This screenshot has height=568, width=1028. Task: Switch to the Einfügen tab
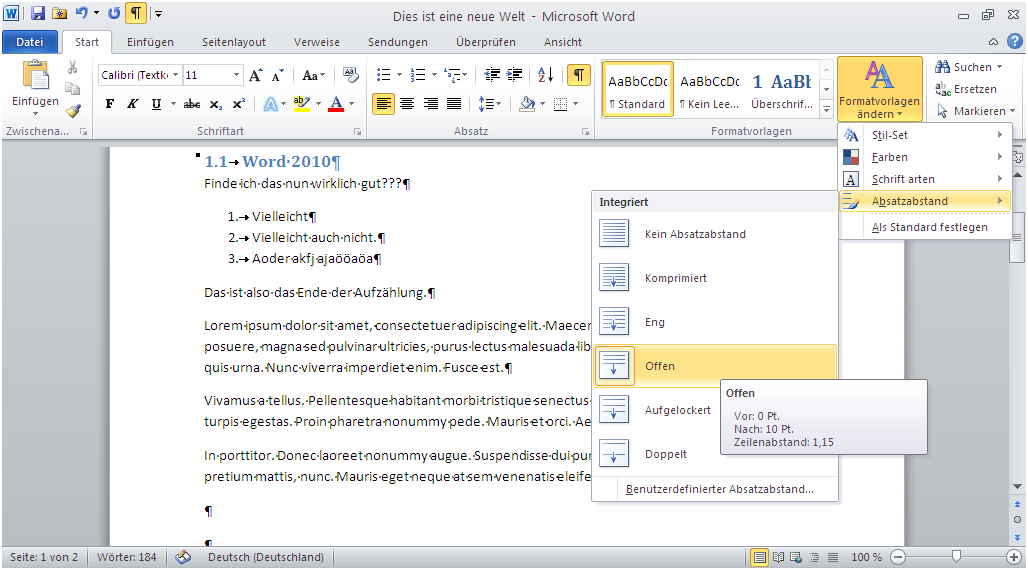tap(150, 42)
